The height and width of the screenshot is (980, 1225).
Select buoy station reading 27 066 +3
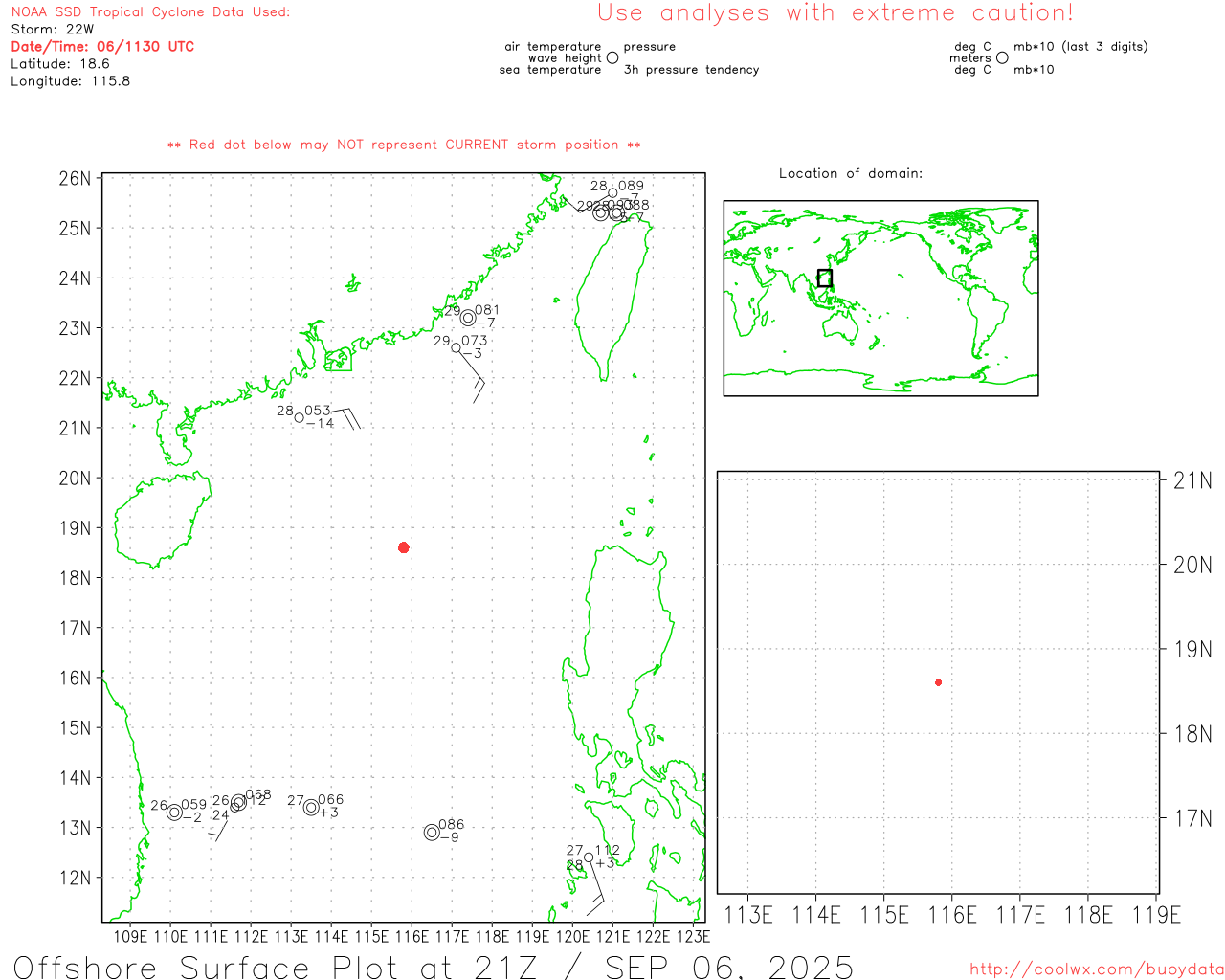[311, 807]
